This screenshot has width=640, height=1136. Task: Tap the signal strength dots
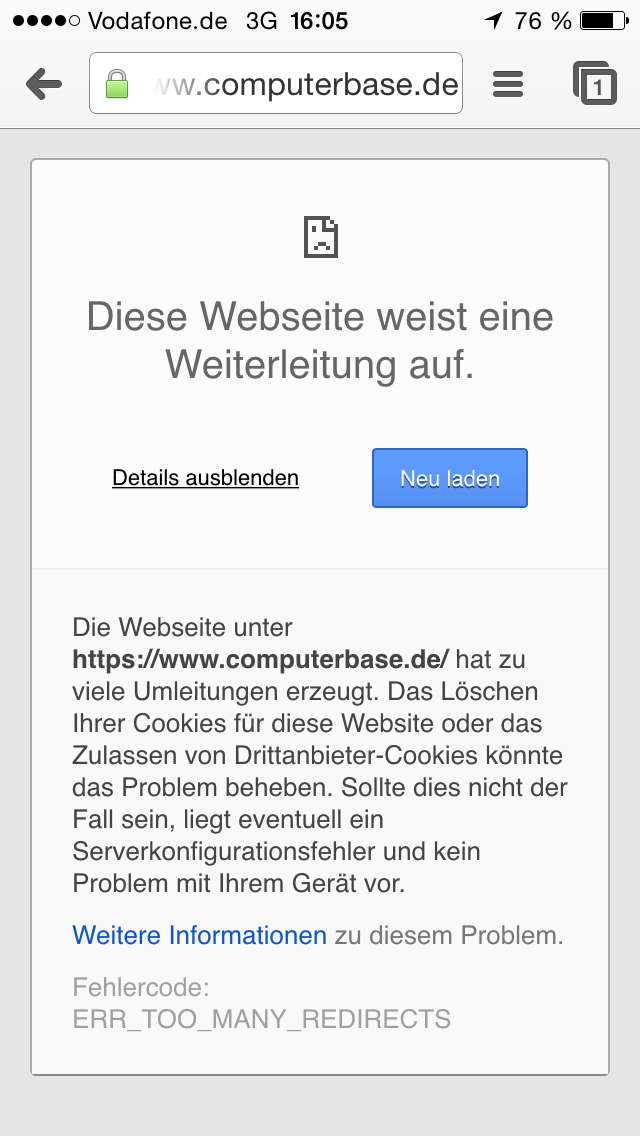pyautogui.click(x=46, y=21)
